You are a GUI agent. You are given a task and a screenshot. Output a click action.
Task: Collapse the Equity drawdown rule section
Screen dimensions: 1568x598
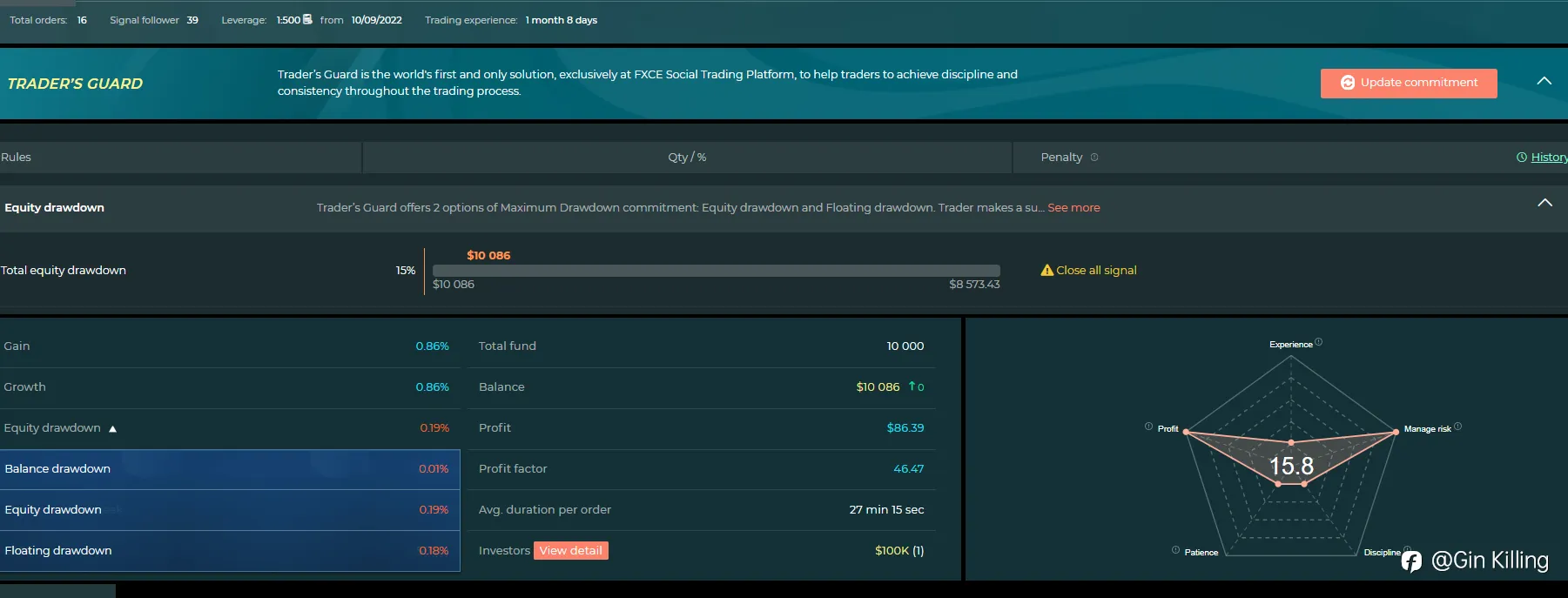click(1544, 203)
